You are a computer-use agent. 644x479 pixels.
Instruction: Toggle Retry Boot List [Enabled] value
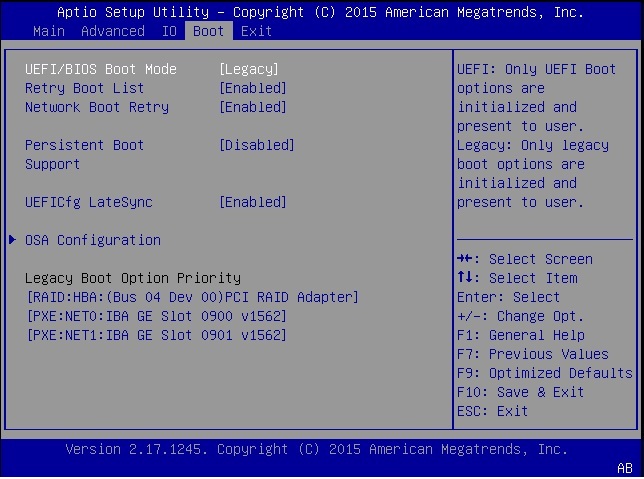point(253,88)
